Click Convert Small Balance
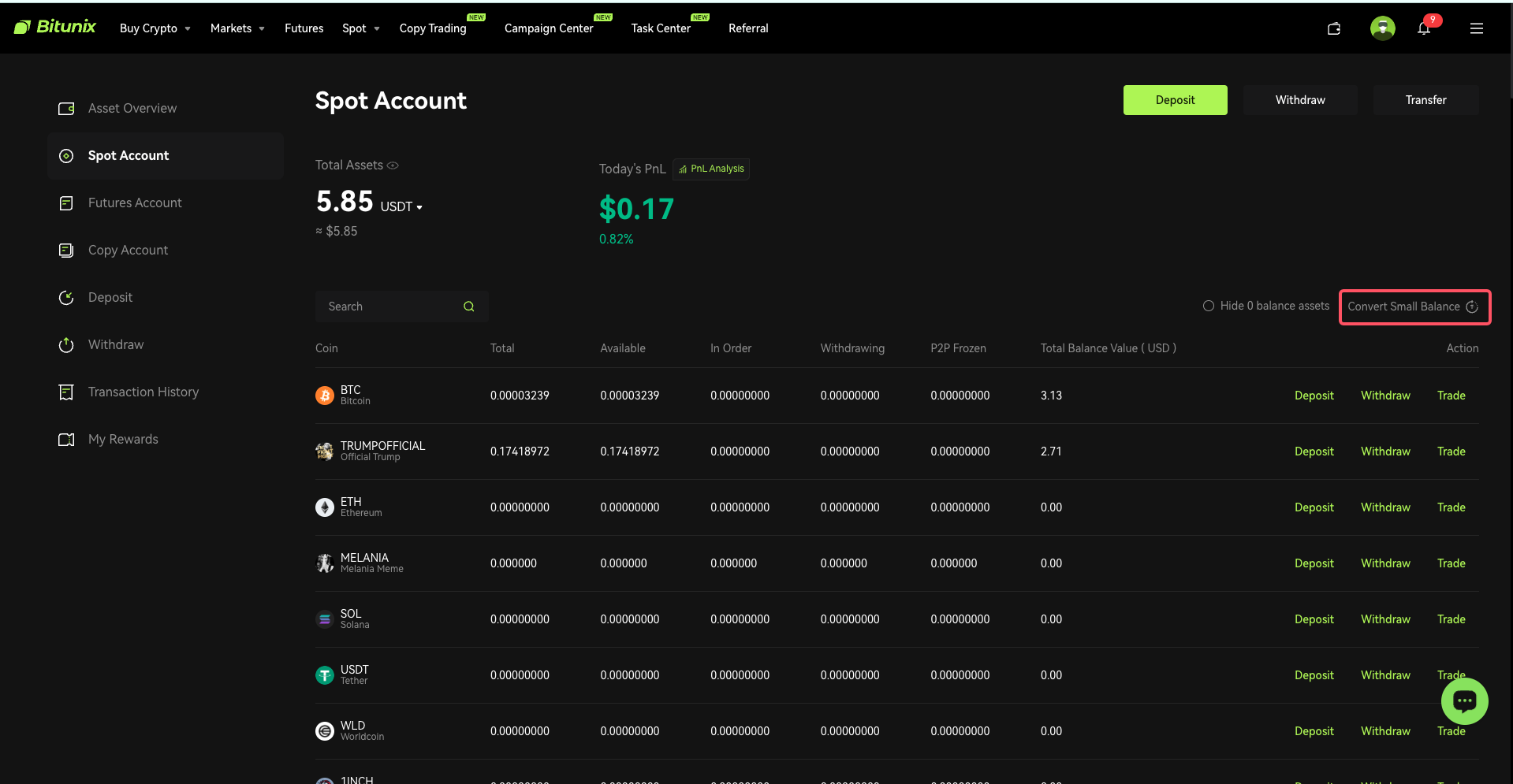The height and width of the screenshot is (784, 1513). pos(1414,307)
